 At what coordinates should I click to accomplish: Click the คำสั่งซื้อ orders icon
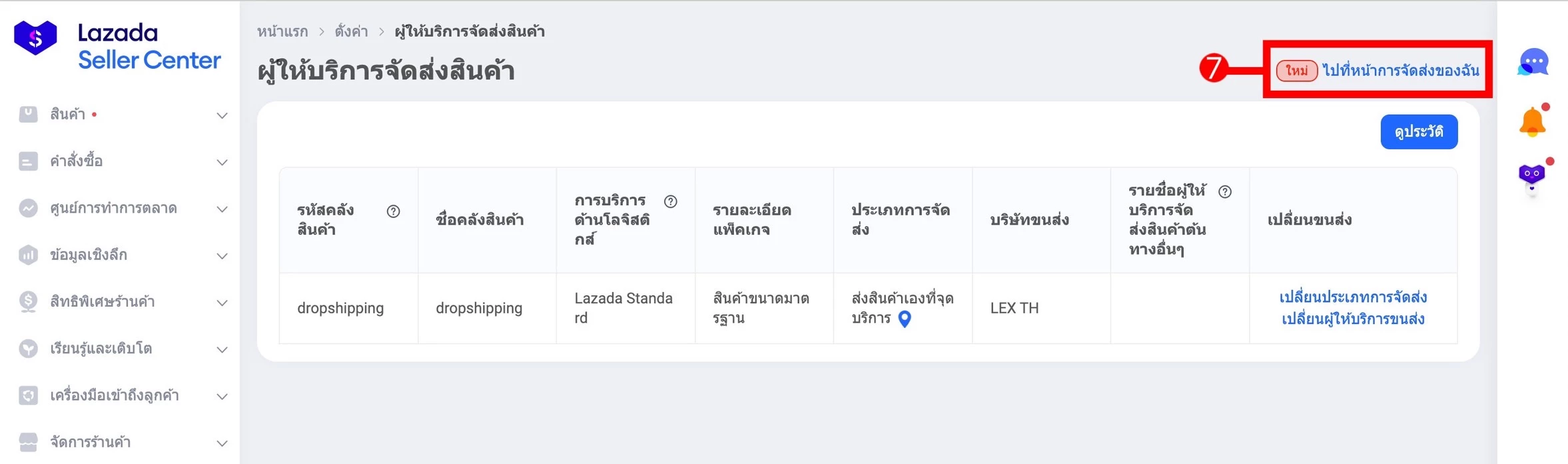[x=28, y=161]
